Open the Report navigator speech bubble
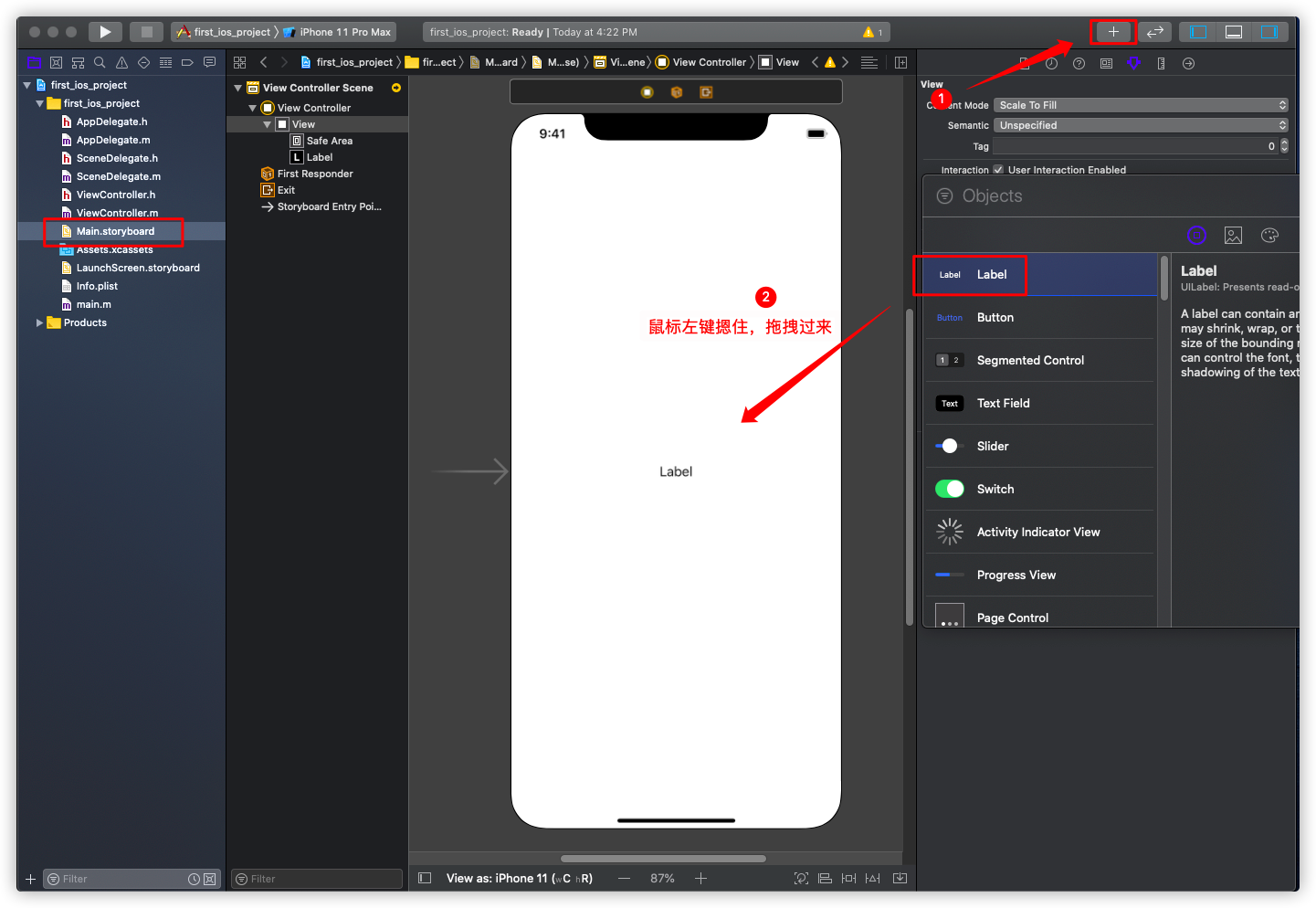Image resolution: width=1316 pixels, height=908 pixels. point(209,63)
